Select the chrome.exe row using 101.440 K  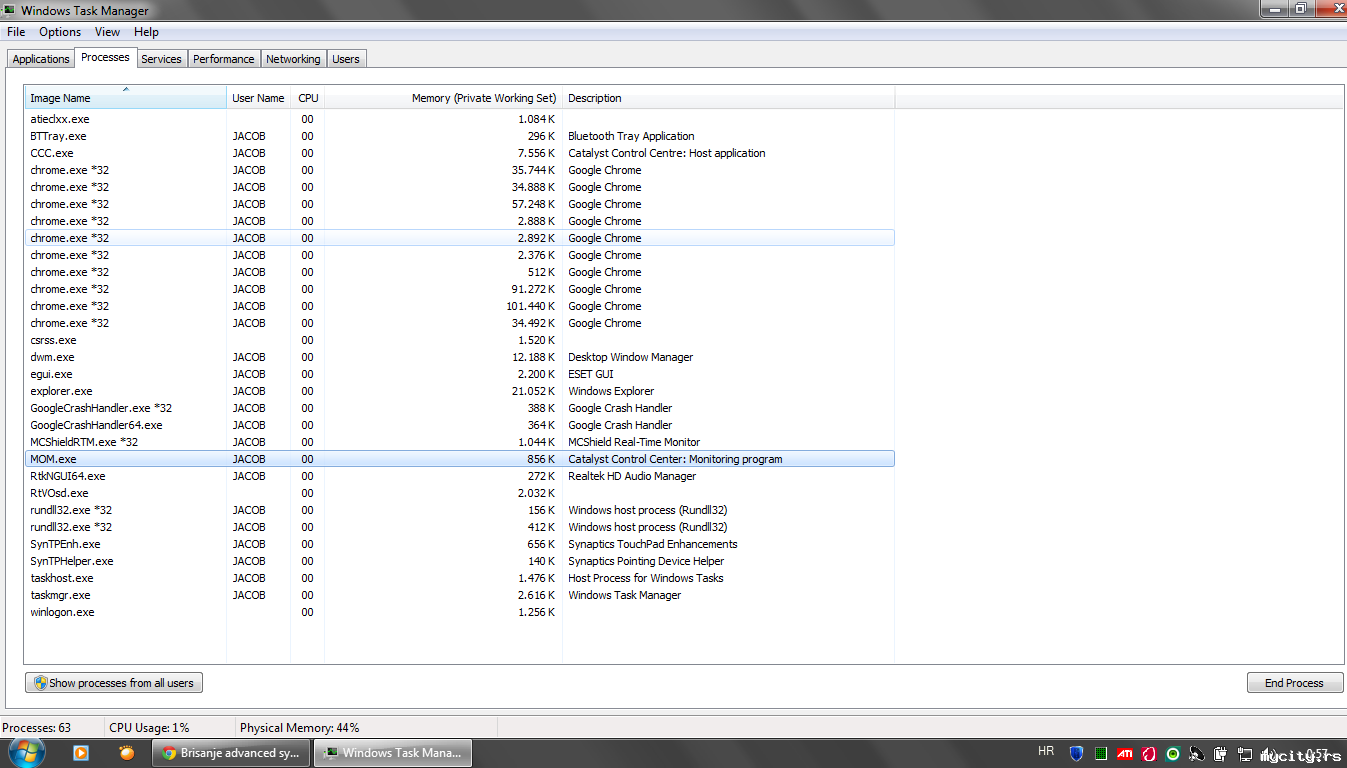click(x=460, y=306)
